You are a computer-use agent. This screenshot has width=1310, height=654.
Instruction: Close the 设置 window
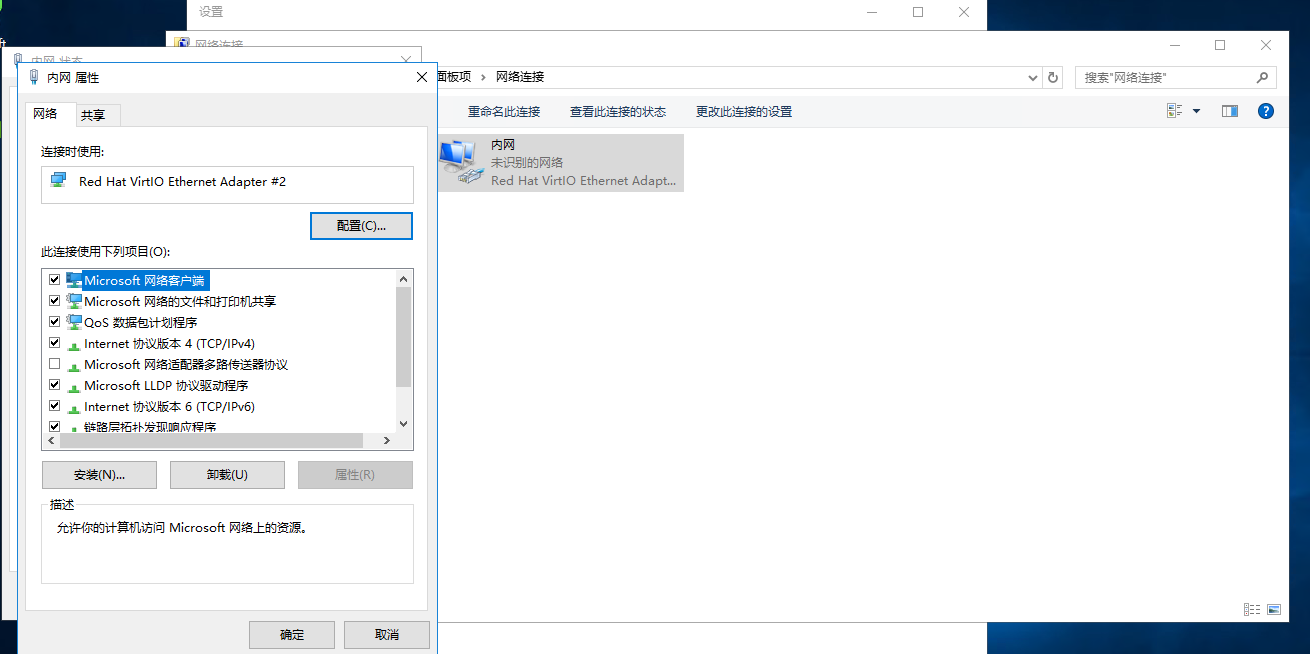tap(964, 12)
